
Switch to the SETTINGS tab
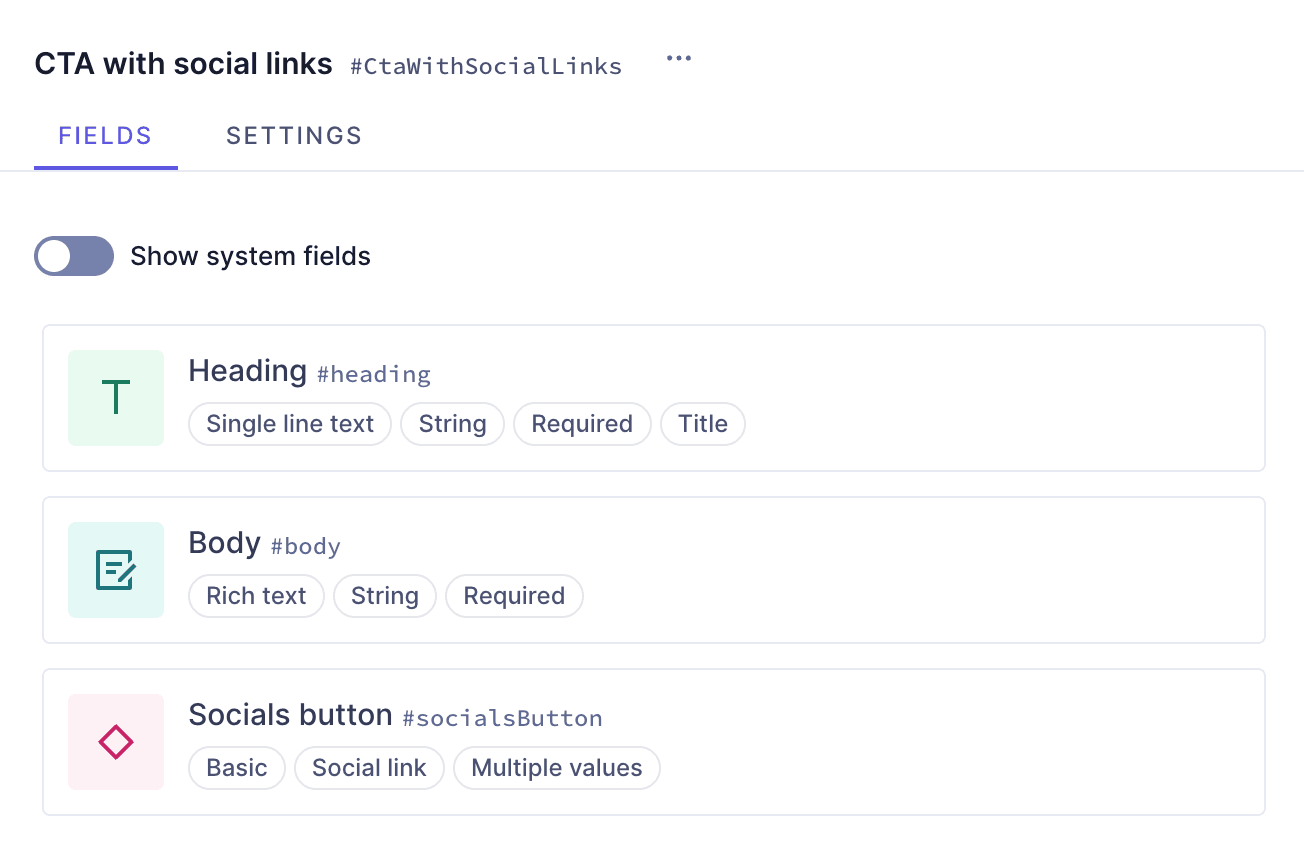[294, 135]
